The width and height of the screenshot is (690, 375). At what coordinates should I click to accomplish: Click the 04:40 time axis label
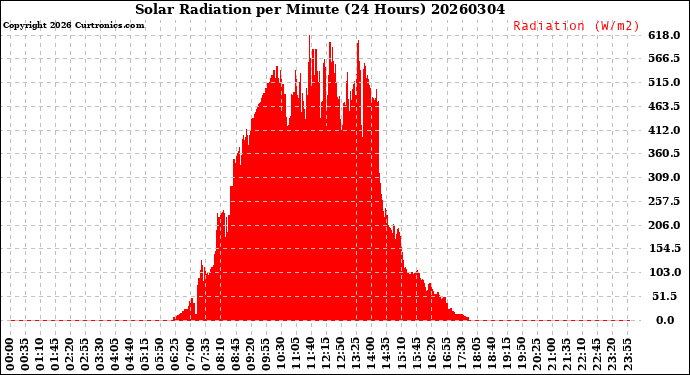[x=130, y=355]
